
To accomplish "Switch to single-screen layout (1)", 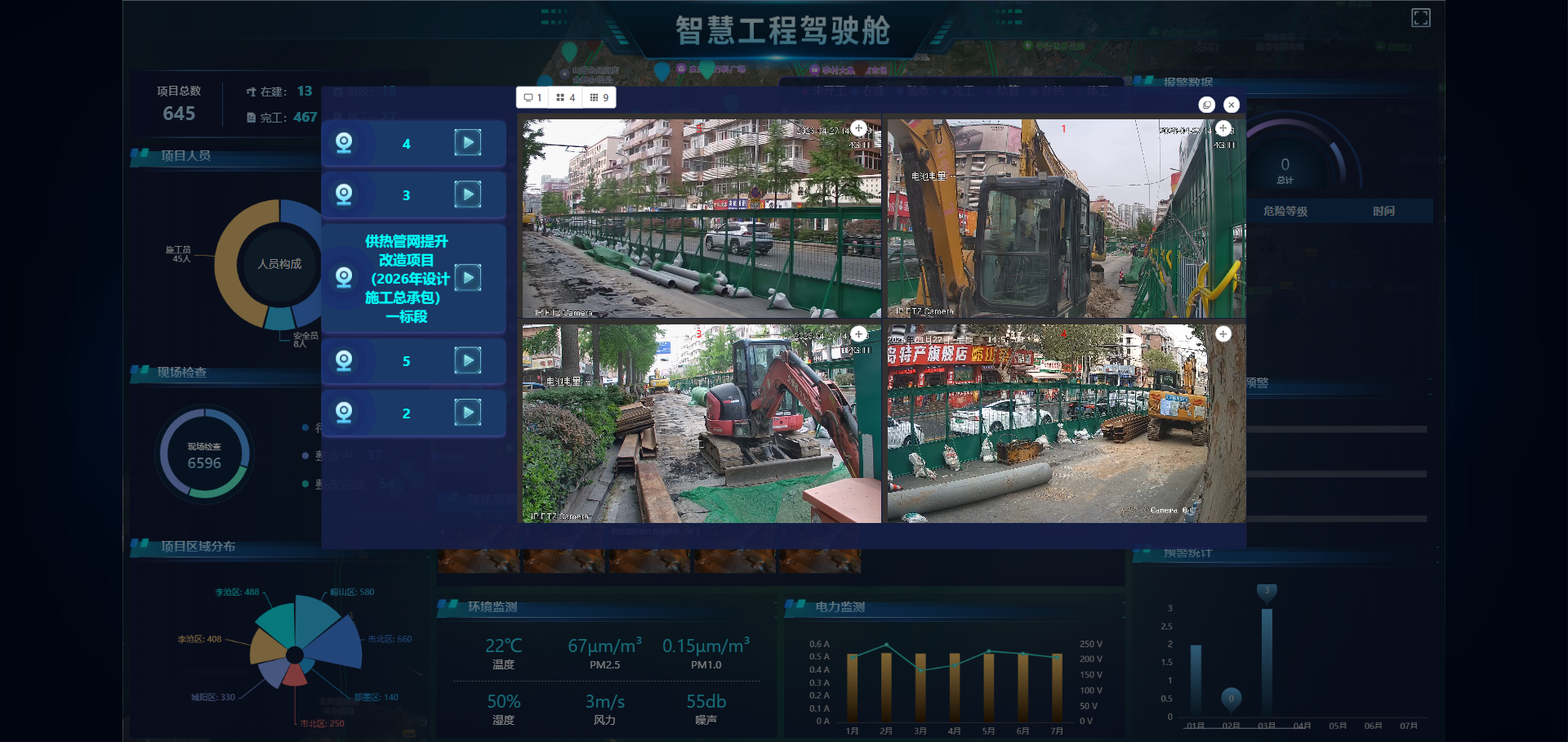I will [532, 98].
